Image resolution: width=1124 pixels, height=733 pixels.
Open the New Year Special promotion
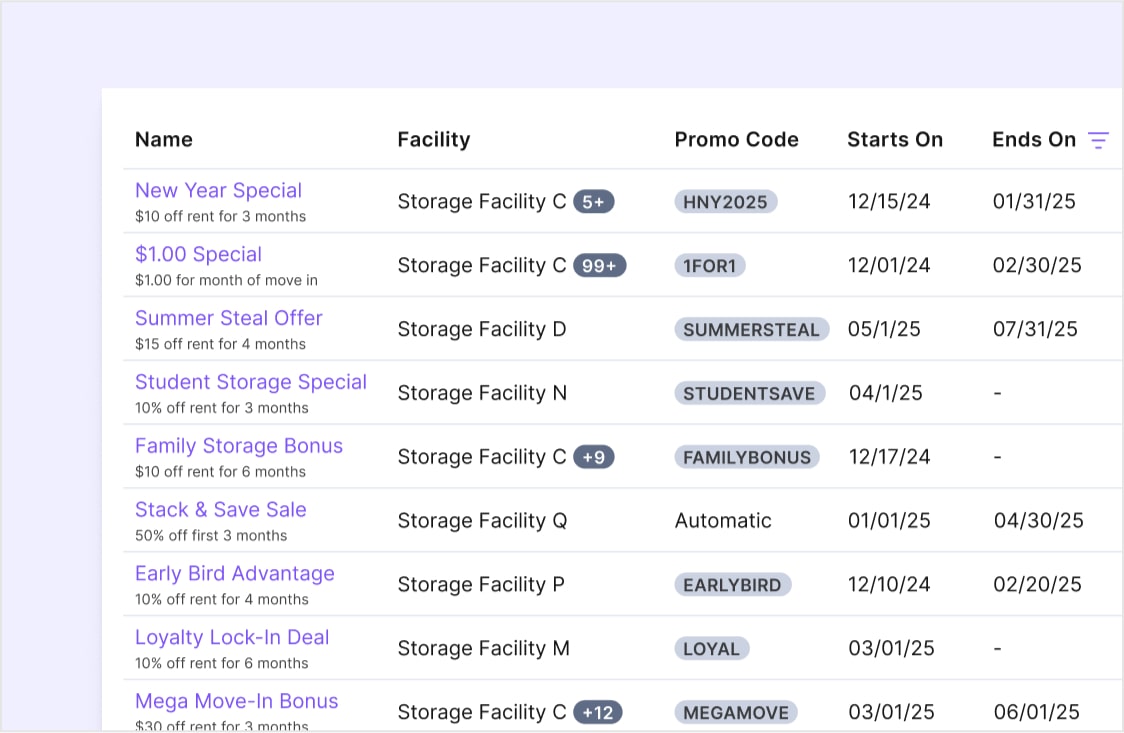point(219,191)
